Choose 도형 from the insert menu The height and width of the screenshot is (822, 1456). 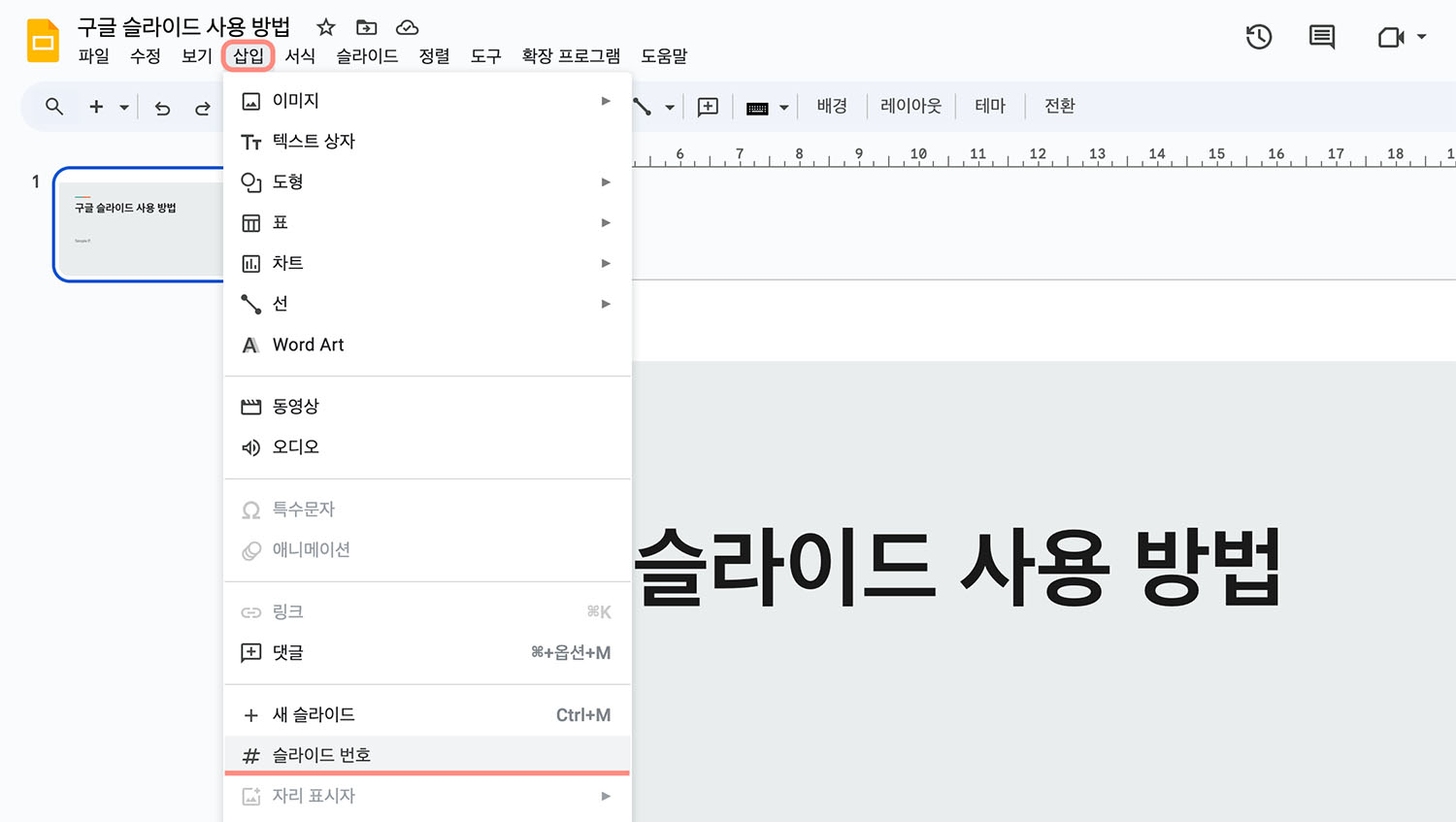427,182
